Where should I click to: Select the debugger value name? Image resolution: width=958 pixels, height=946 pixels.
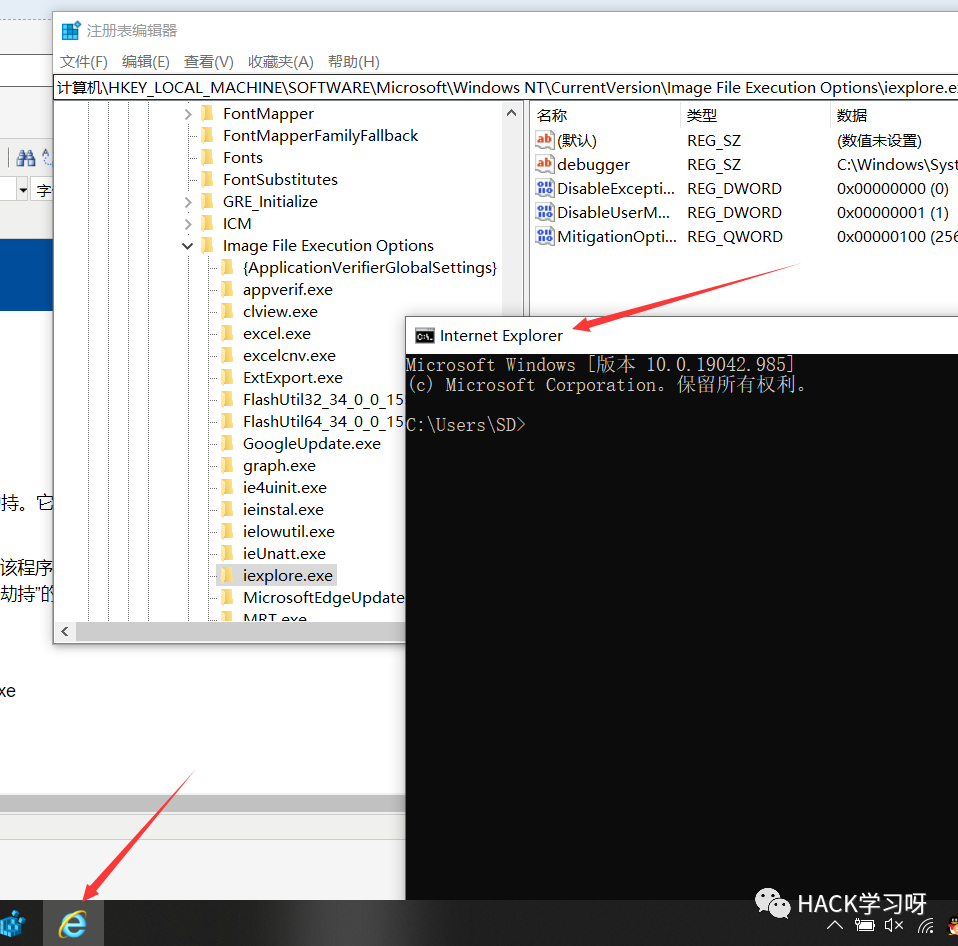point(593,165)
